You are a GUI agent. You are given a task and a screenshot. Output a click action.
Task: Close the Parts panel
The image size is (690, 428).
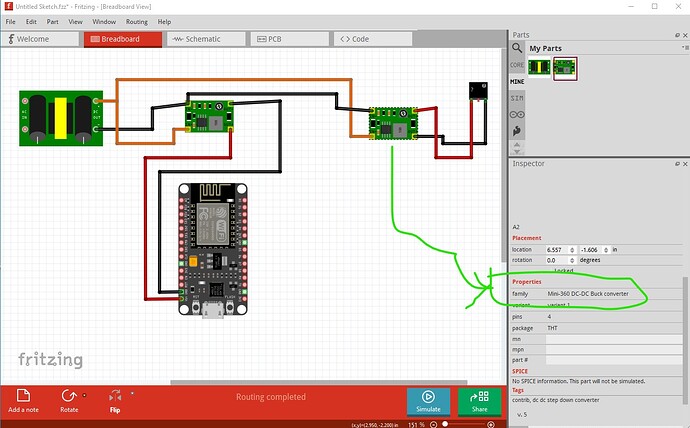coord(685,35)
